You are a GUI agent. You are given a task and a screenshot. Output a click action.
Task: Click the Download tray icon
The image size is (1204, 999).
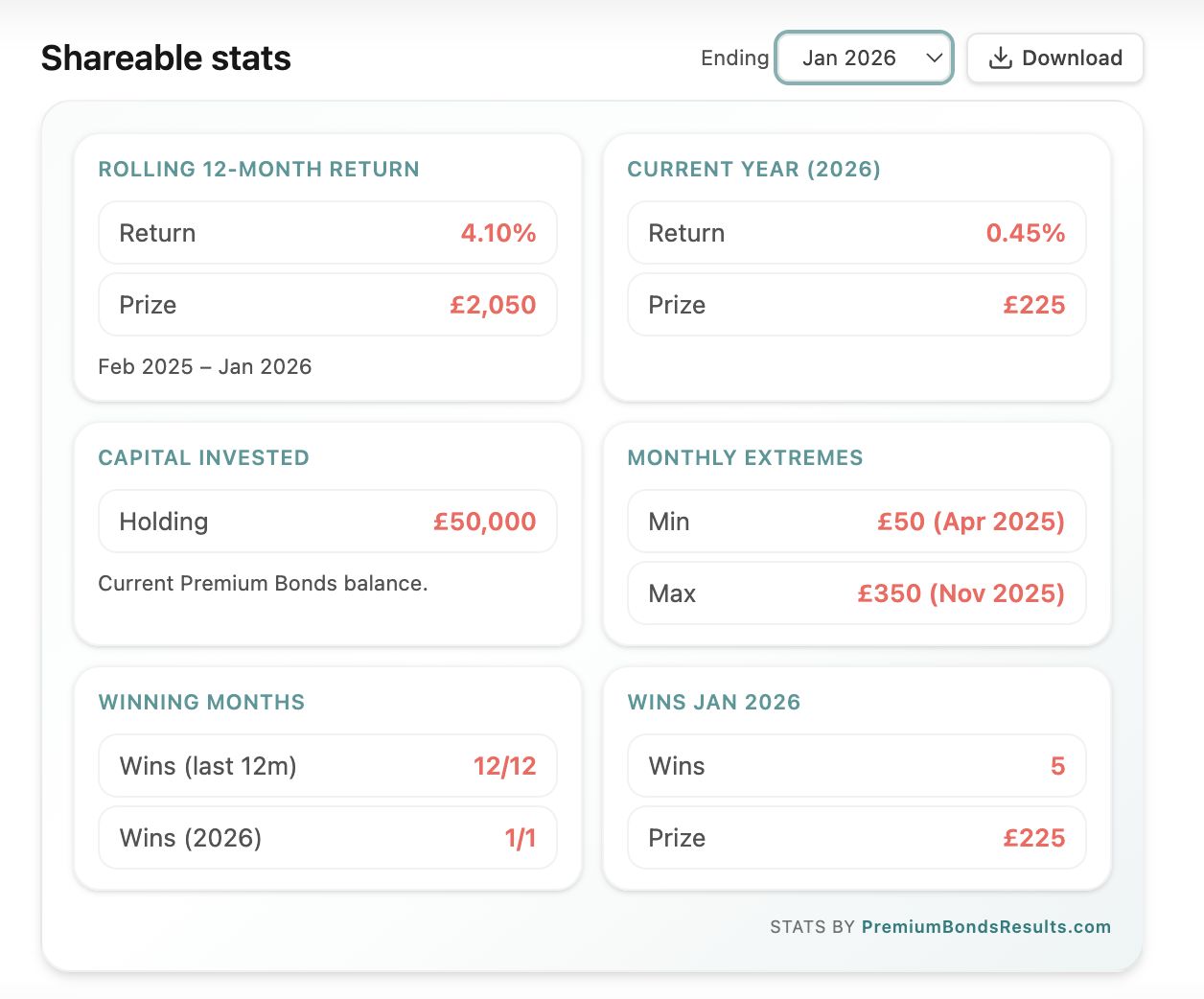click(x=1000, y=58)
